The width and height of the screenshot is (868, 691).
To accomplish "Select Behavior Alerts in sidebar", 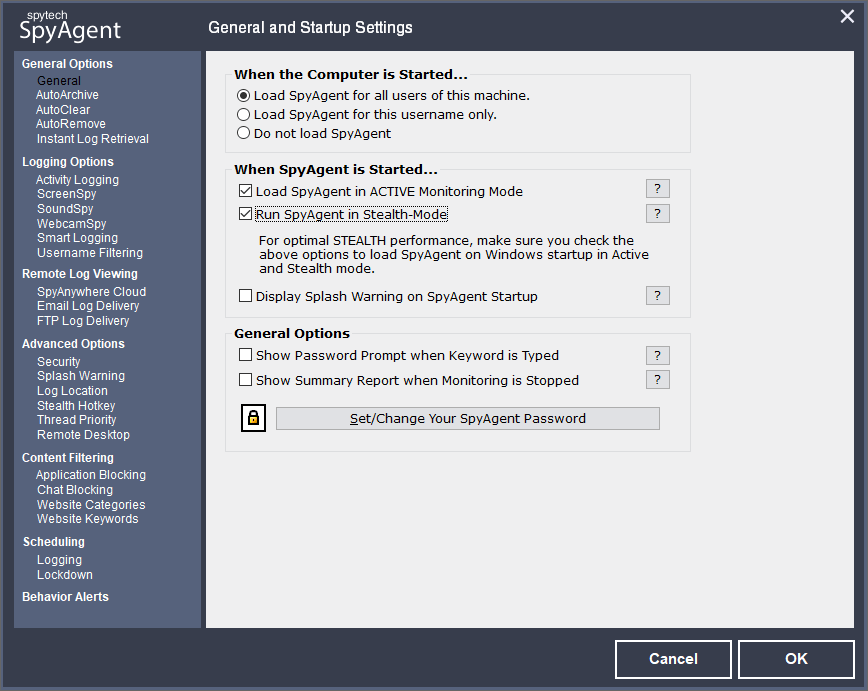I will pyautogui.click(x=65, y=597).
